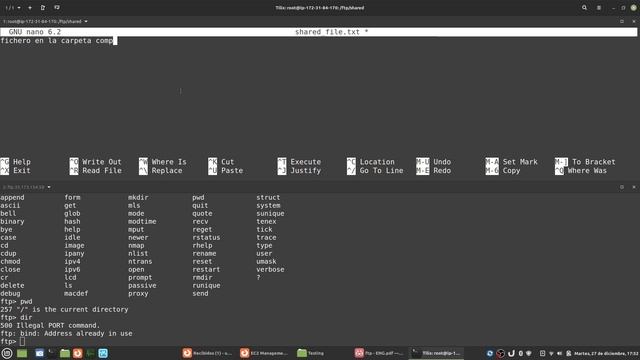The width and height of the screenshot is (640, 360).
Task: Click the red and black circular tray icon
Action: click(500, 353)
